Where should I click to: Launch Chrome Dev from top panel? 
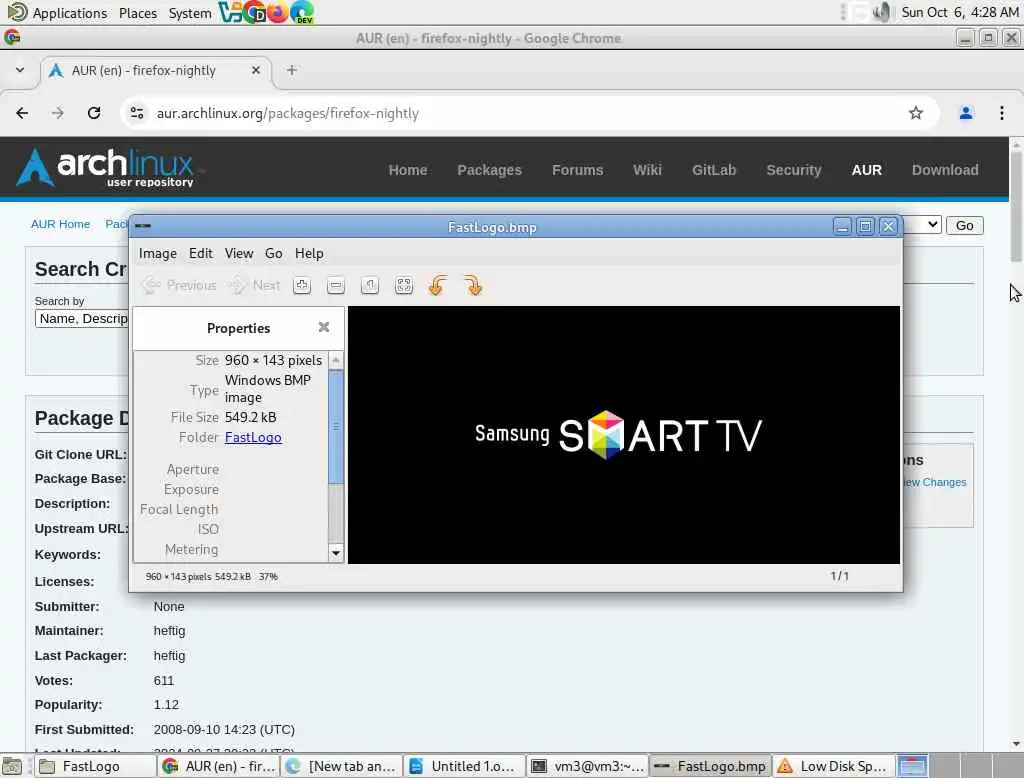(x=254, y=12)
